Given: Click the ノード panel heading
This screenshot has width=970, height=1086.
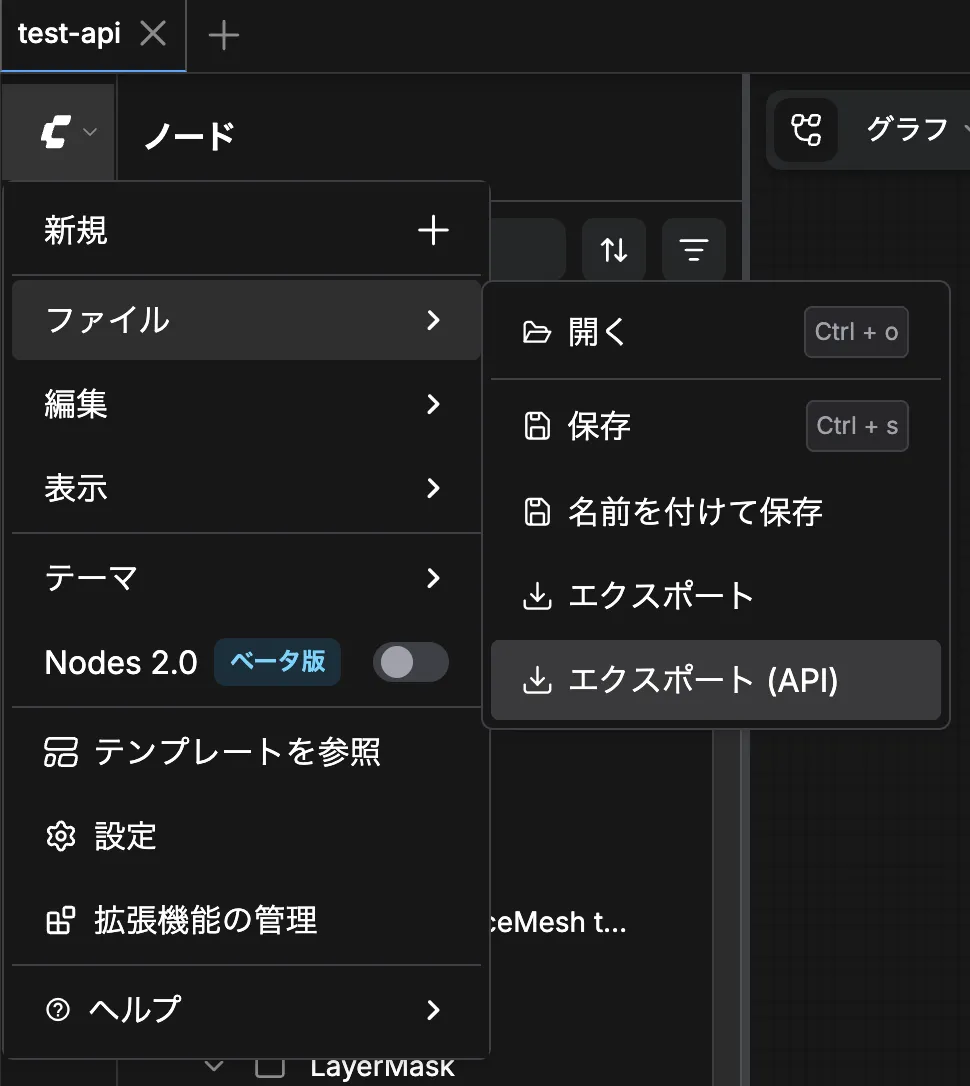Looking at the screenshot, I should pos(189,135).
